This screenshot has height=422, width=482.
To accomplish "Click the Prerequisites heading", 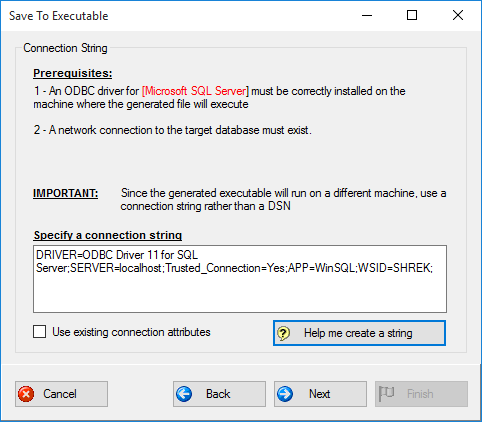I will pos(73,73).
